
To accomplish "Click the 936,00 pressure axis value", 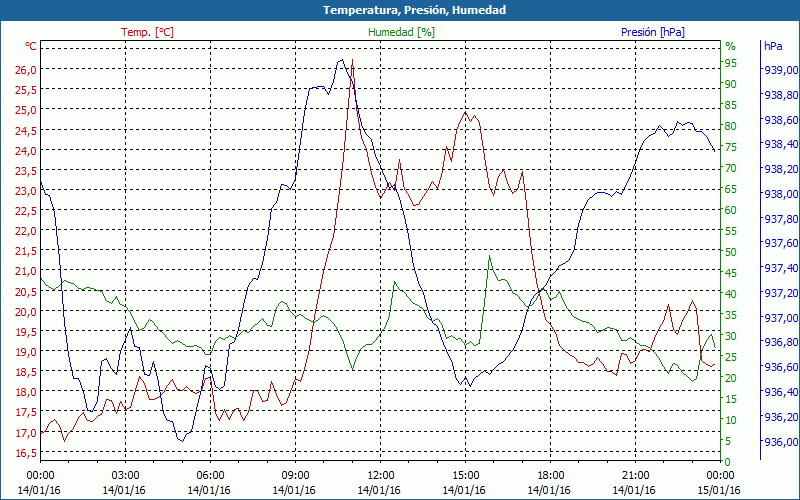I will coord(782,442).
